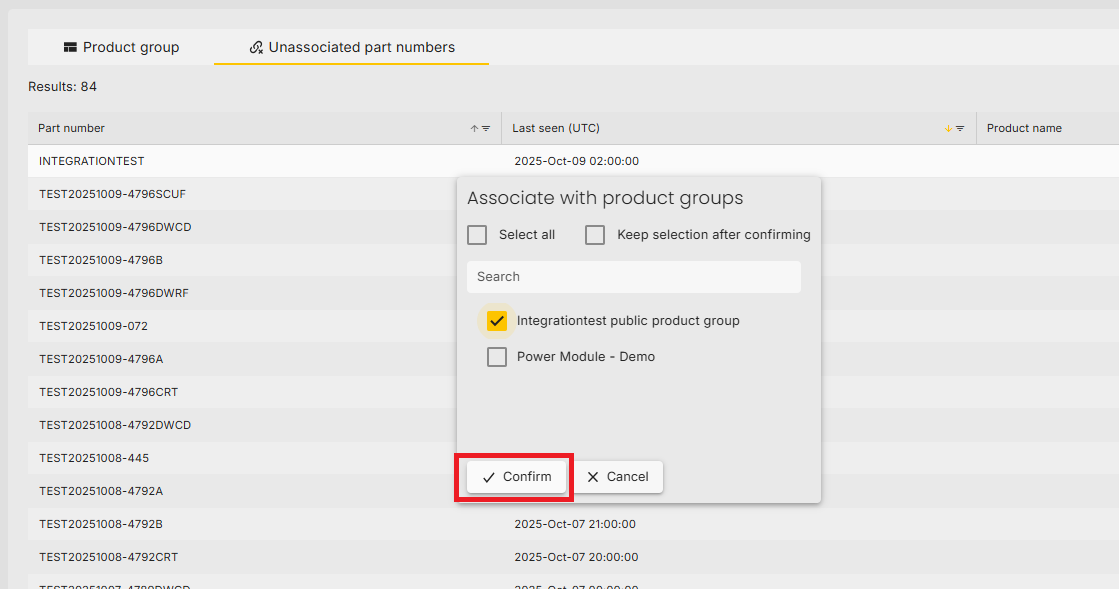The width and height of the screenshot is (1119, 589).
Task: Click the Results: 84 count label
Action: 62,86
